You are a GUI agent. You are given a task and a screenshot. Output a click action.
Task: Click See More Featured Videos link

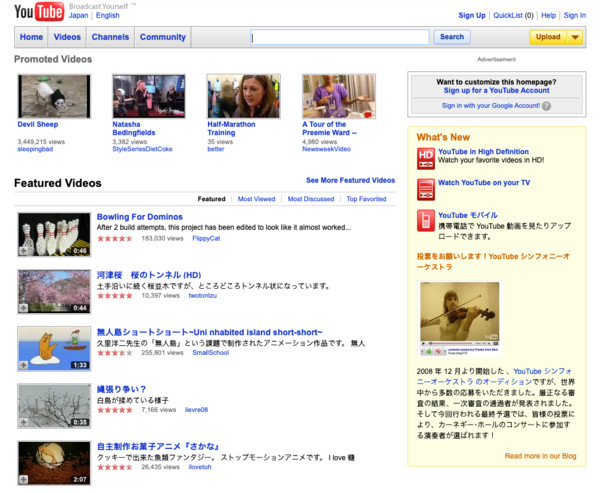click(350, 181)
